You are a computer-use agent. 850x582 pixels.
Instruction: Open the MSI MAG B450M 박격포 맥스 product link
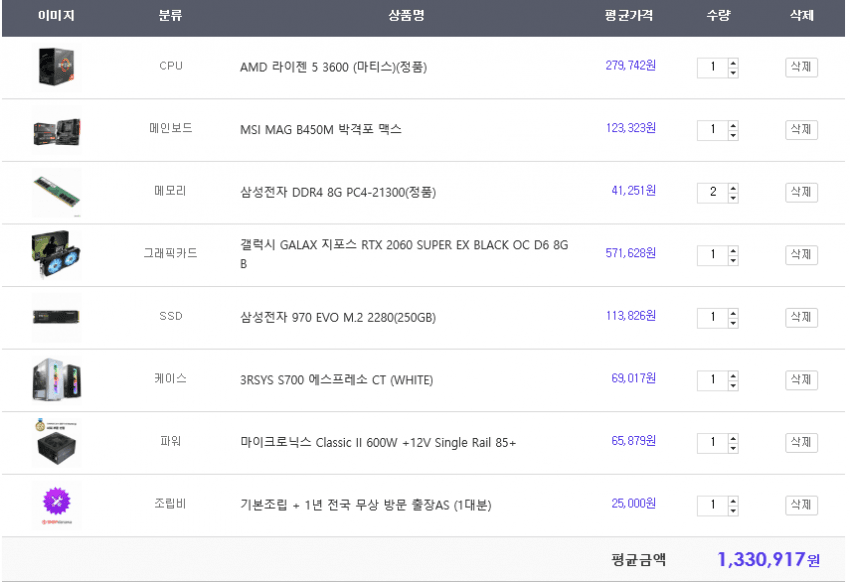(320, 130)
